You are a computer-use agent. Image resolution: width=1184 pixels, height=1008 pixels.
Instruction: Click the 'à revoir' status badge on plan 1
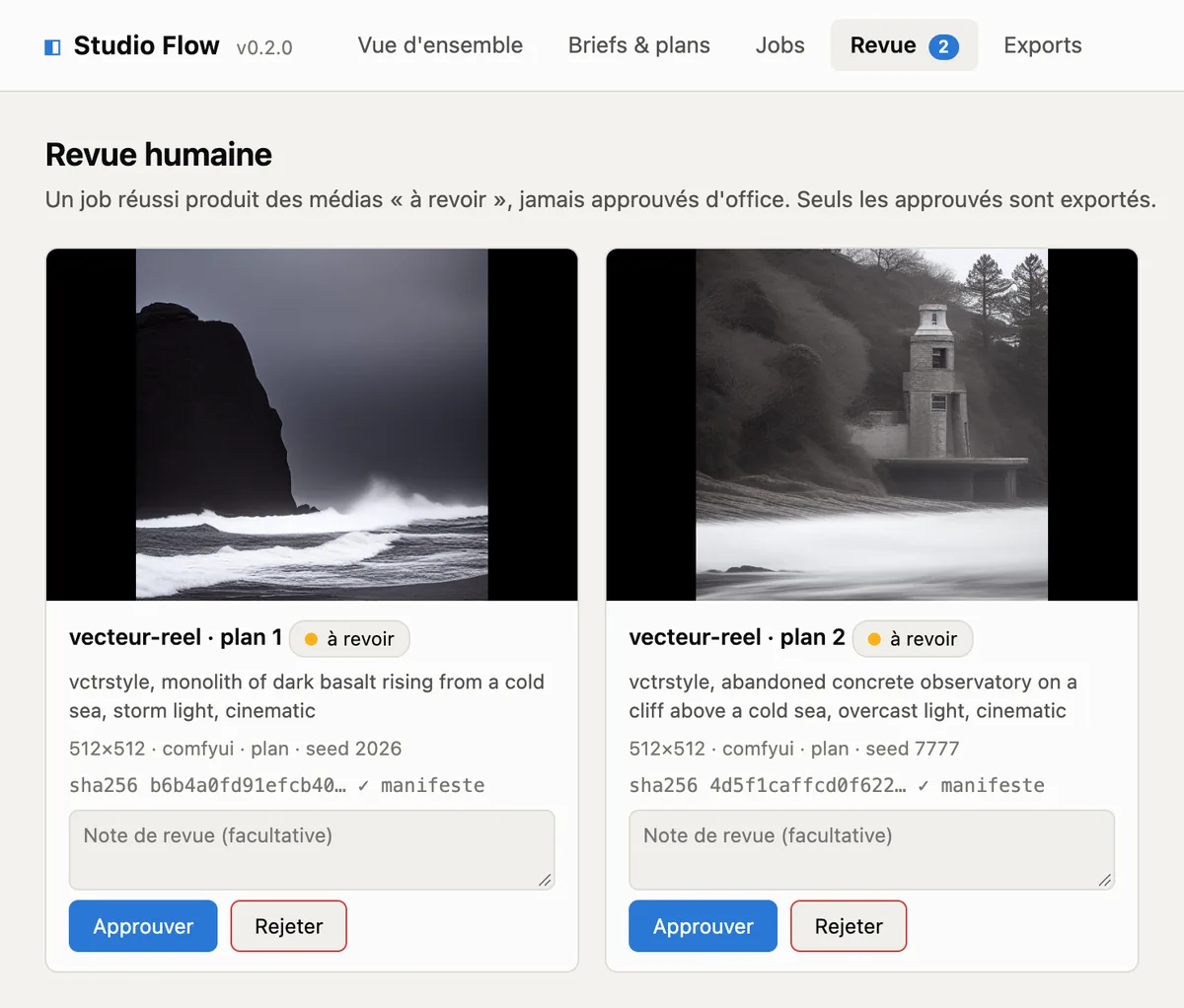349,639
